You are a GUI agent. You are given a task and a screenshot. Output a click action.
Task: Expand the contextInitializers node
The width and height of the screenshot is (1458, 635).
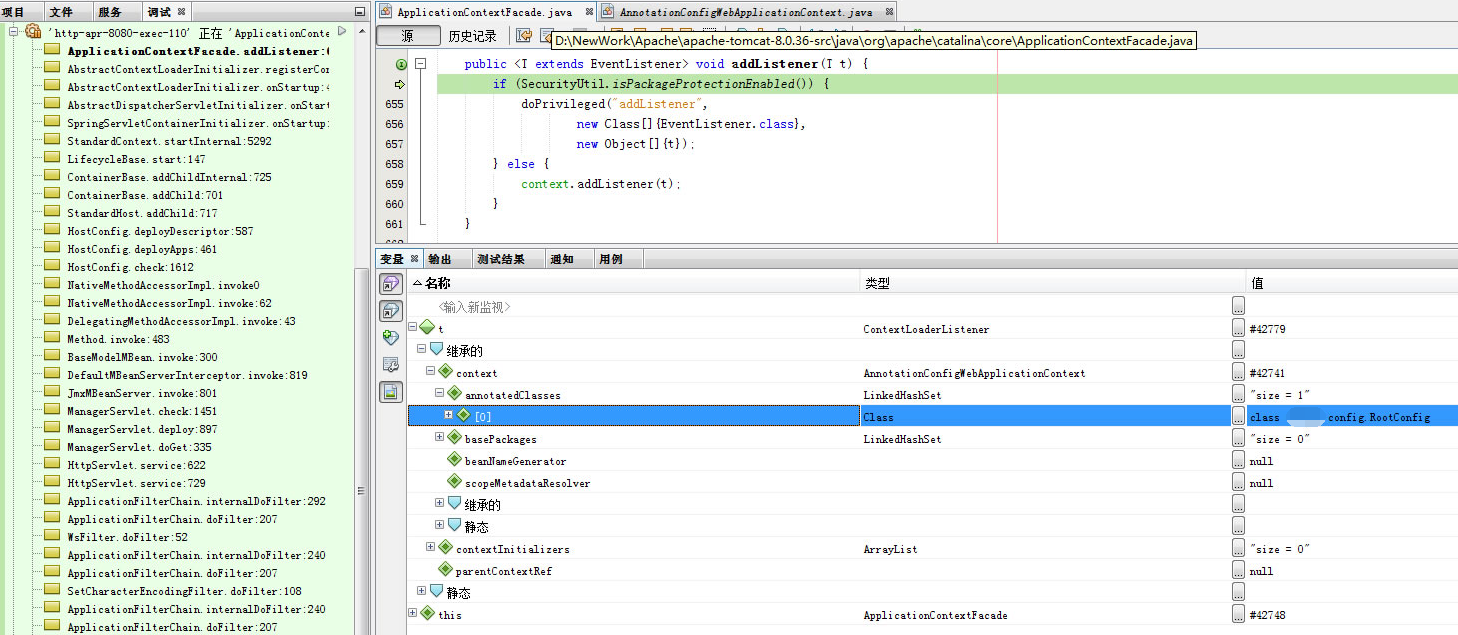pos(431,548)
